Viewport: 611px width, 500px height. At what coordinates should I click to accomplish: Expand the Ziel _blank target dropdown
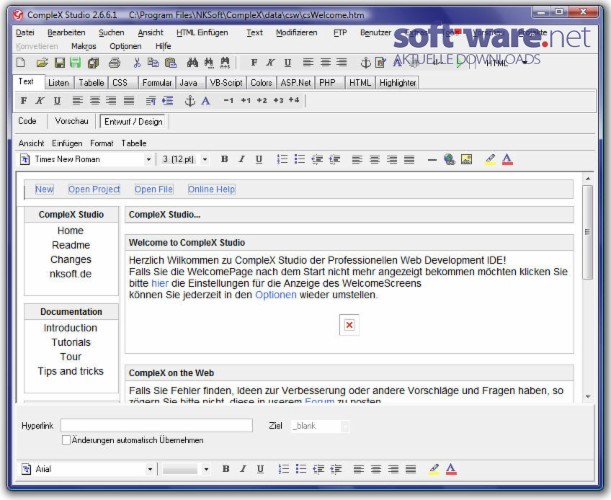[345, 426]
